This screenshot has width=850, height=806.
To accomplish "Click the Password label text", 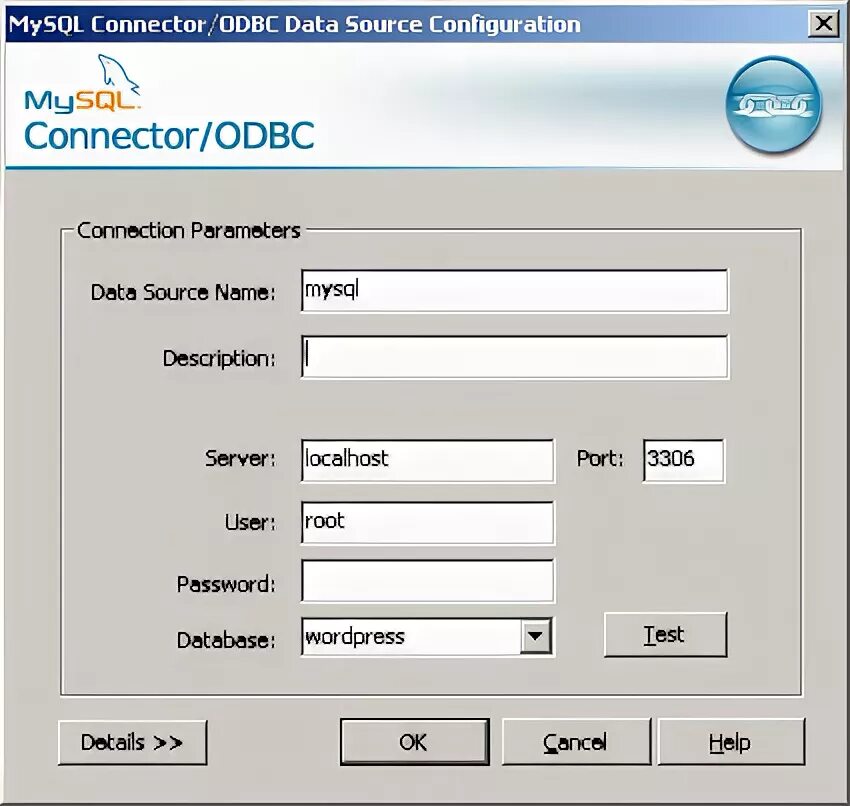I will (x=226, y=584).
